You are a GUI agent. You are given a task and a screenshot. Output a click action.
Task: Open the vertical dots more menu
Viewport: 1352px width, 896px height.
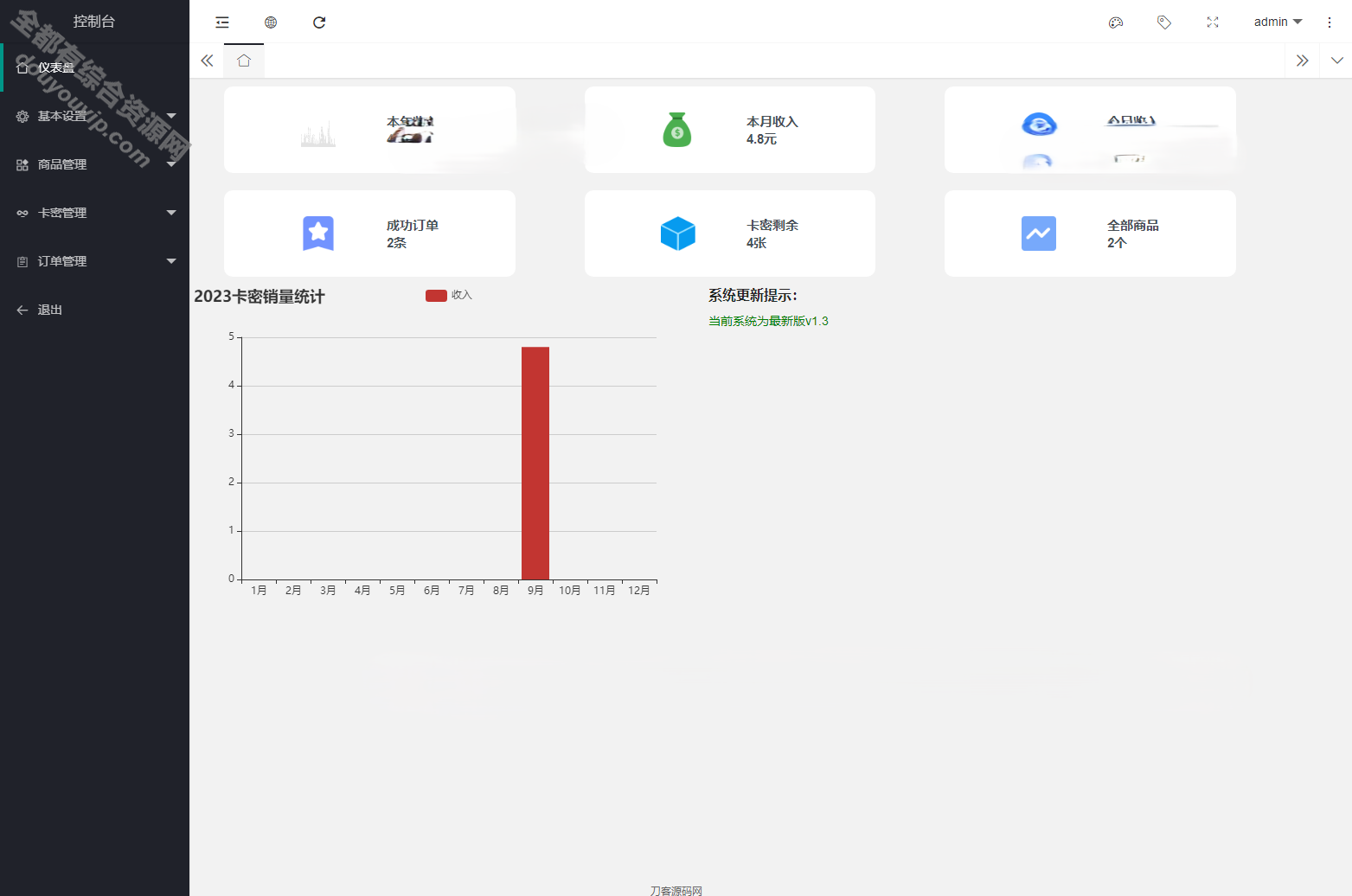point(1330,22)
